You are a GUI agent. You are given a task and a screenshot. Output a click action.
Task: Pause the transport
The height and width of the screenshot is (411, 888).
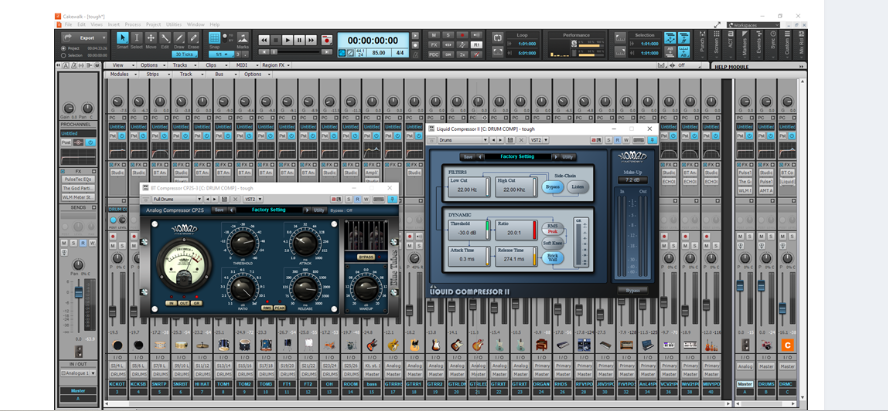click(x=300, y=40)
